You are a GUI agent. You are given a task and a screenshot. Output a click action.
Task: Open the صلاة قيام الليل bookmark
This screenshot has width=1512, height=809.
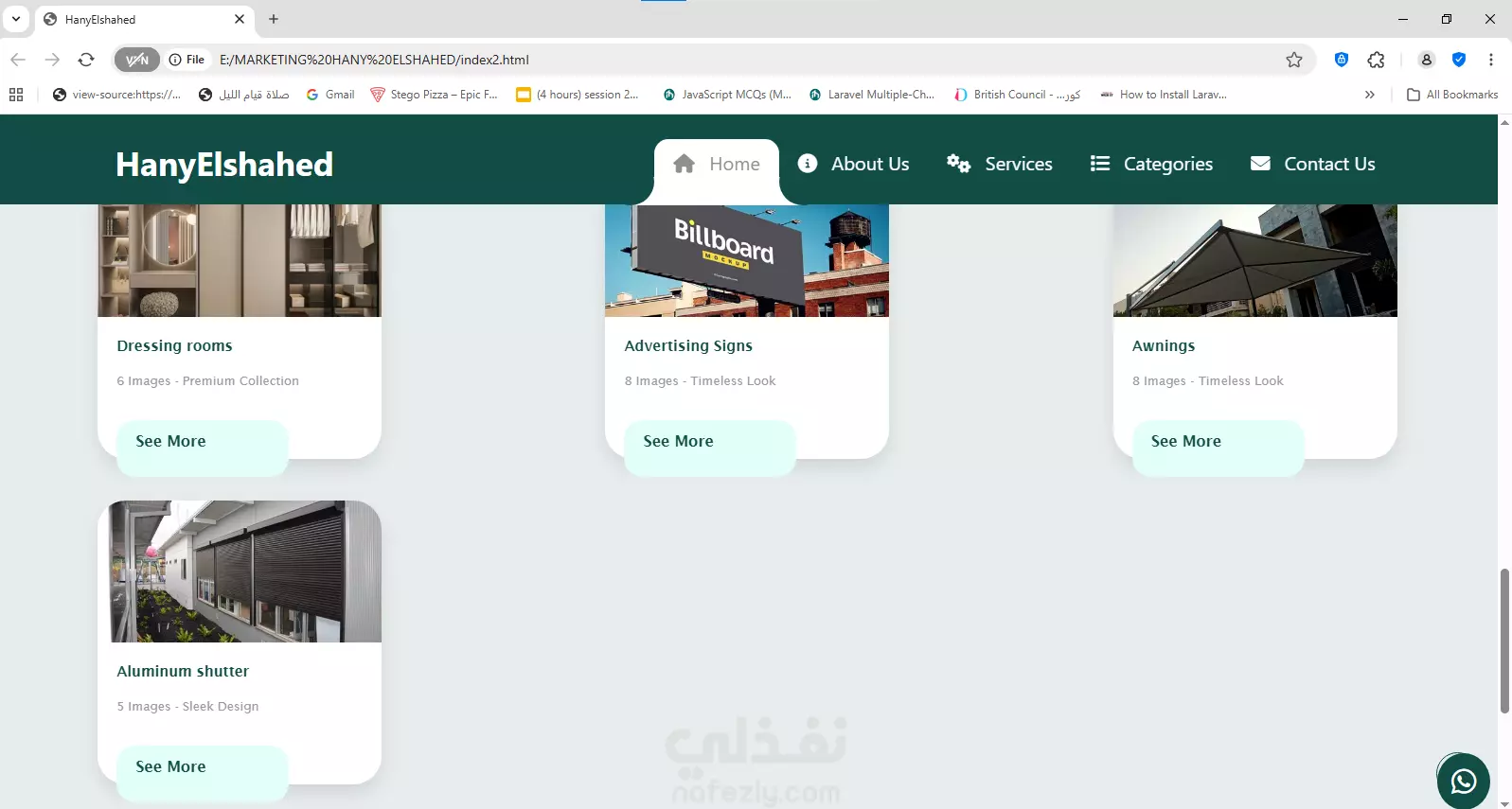(244, 95)
